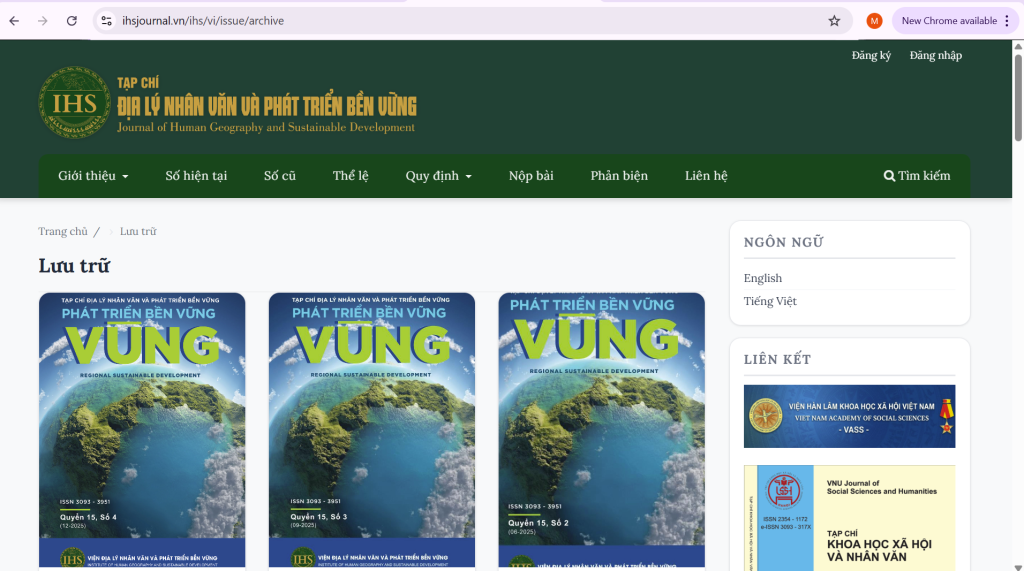Image resolution: width=1024 pixels, height=571 pixels.
Task: Switch language to English
Action: (x=763, y=278)
